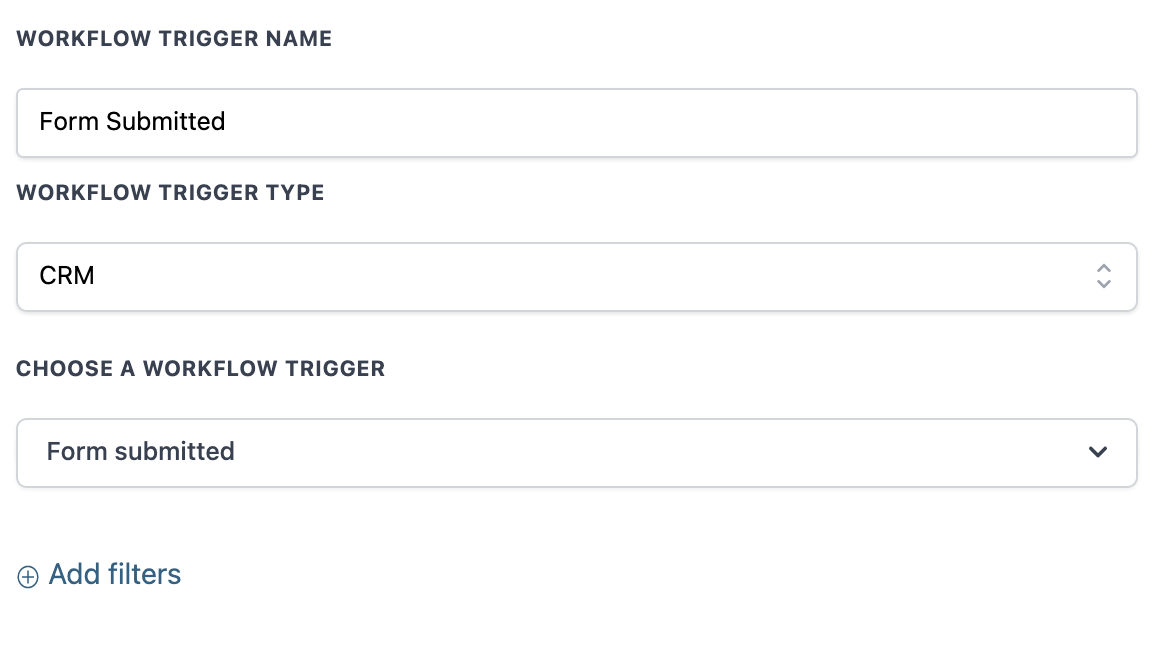Place cursor at end of Form Submitted name
The height and width of the screenshot is (648, 1166).
click(x=226, y=121)
